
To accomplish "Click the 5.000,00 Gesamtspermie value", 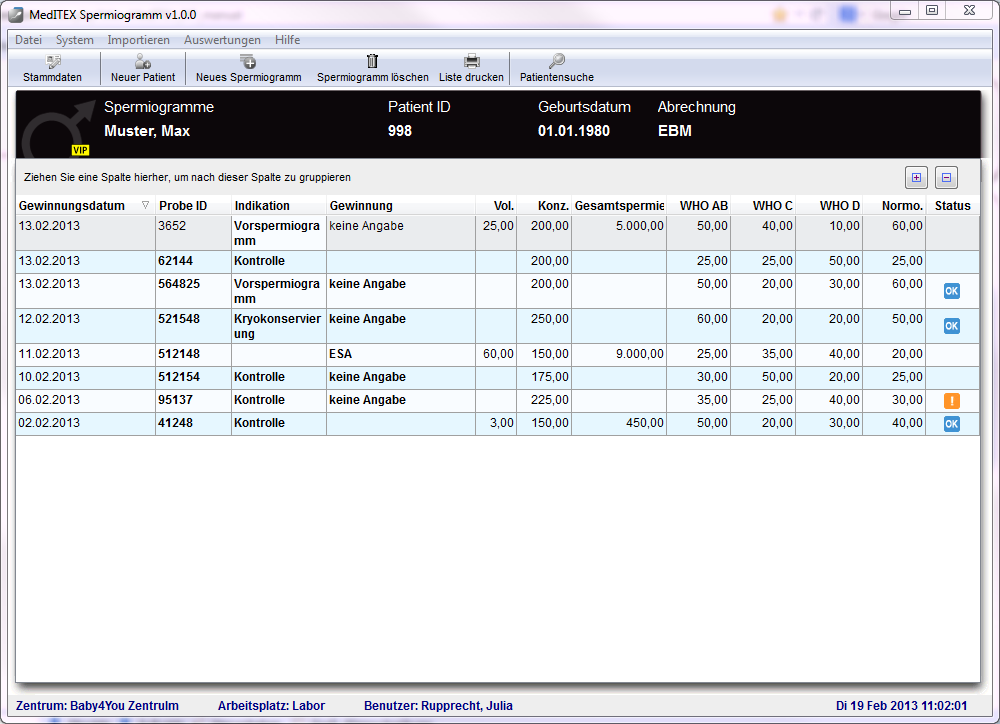I will pyautogui.click(x=640, y=226).
